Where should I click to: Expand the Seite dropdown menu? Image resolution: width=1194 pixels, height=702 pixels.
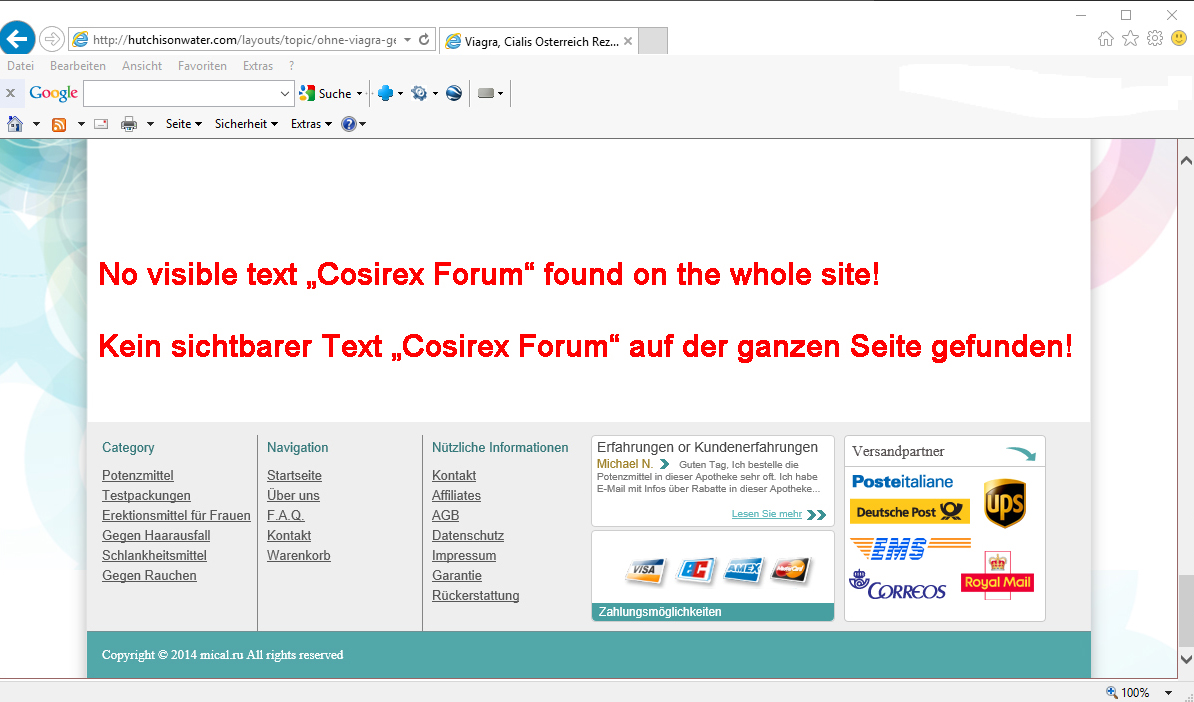(184, 124)
